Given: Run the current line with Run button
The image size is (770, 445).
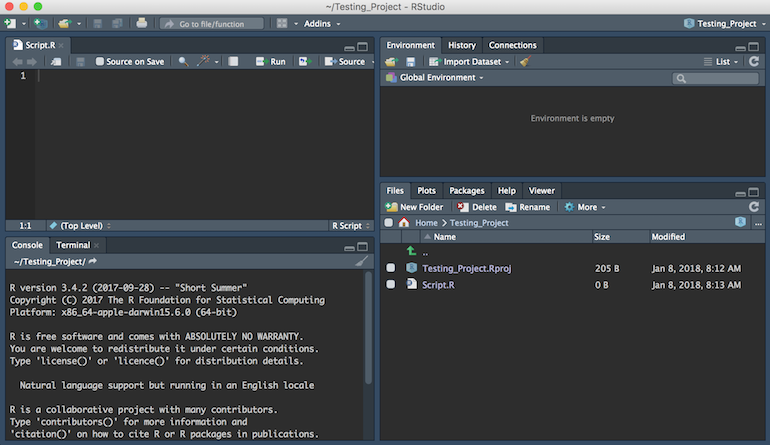Looking at the screenshot, I should coord(271,61).
